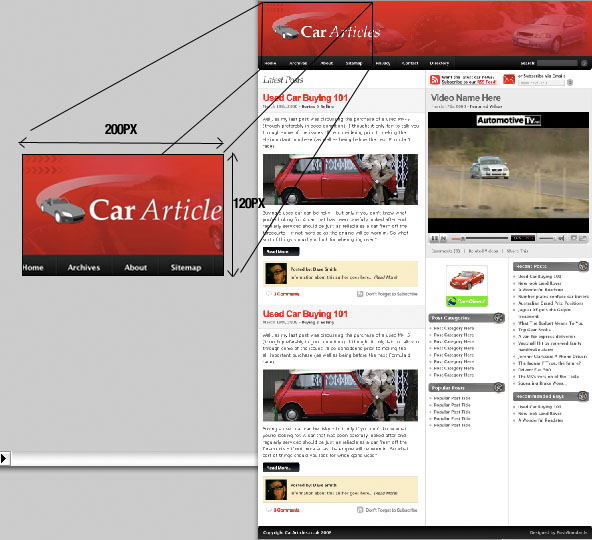Open Sitemap in the site navigation bar
The image size is (592, 540).
354,63
